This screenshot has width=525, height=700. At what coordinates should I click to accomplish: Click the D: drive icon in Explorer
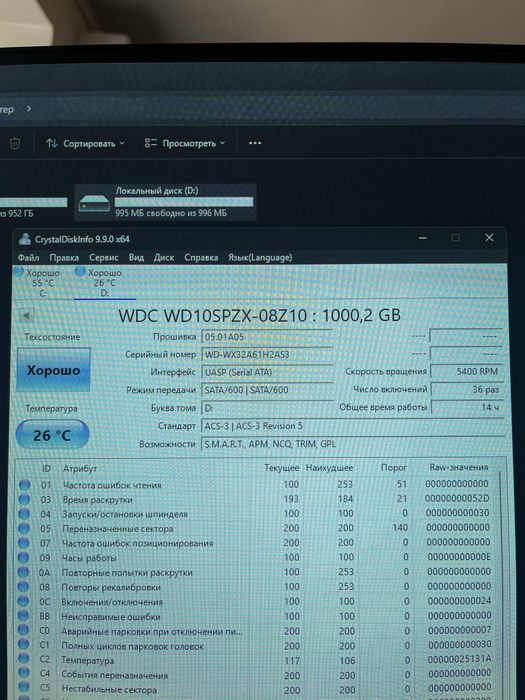tap(94, 205)
